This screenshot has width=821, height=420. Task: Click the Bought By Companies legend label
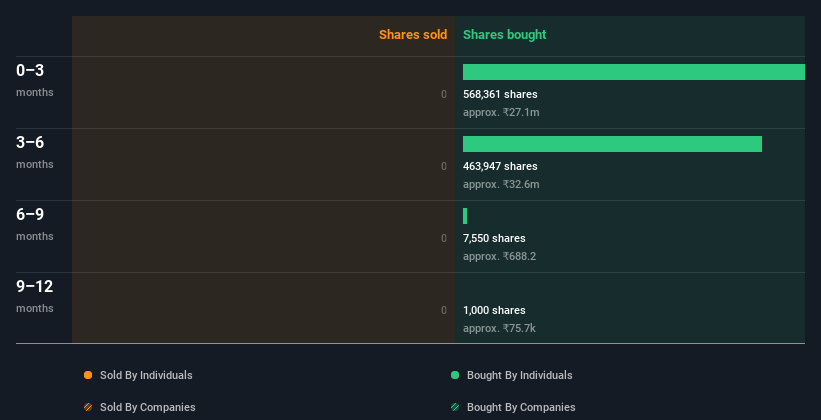521,407
